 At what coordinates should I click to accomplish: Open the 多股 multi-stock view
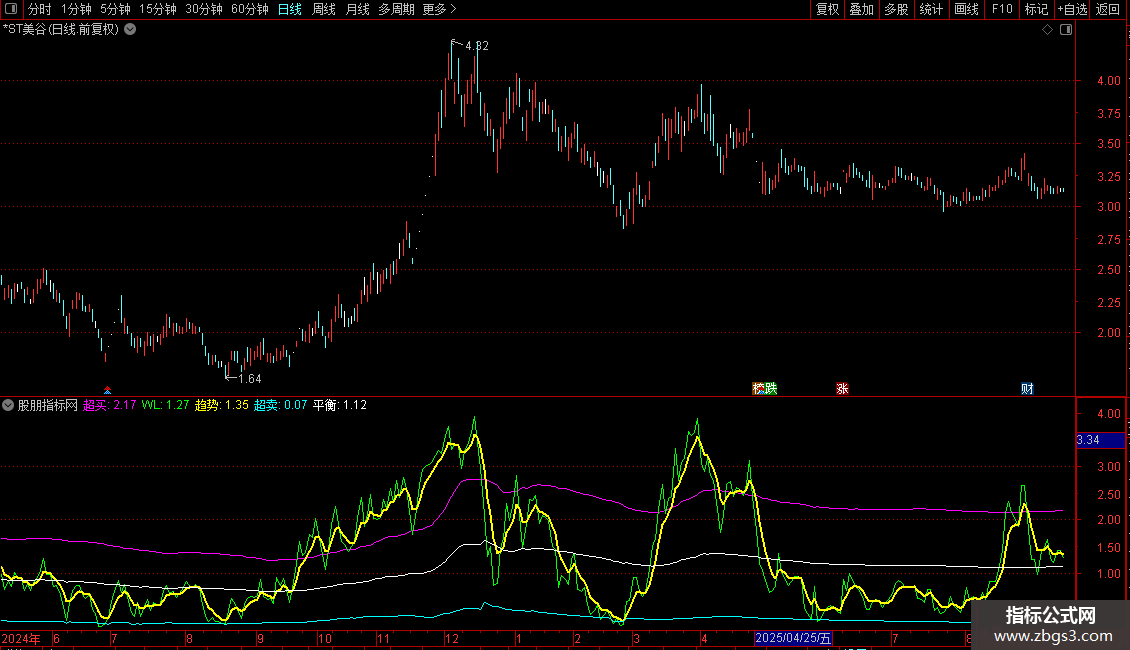click(897, 9)
